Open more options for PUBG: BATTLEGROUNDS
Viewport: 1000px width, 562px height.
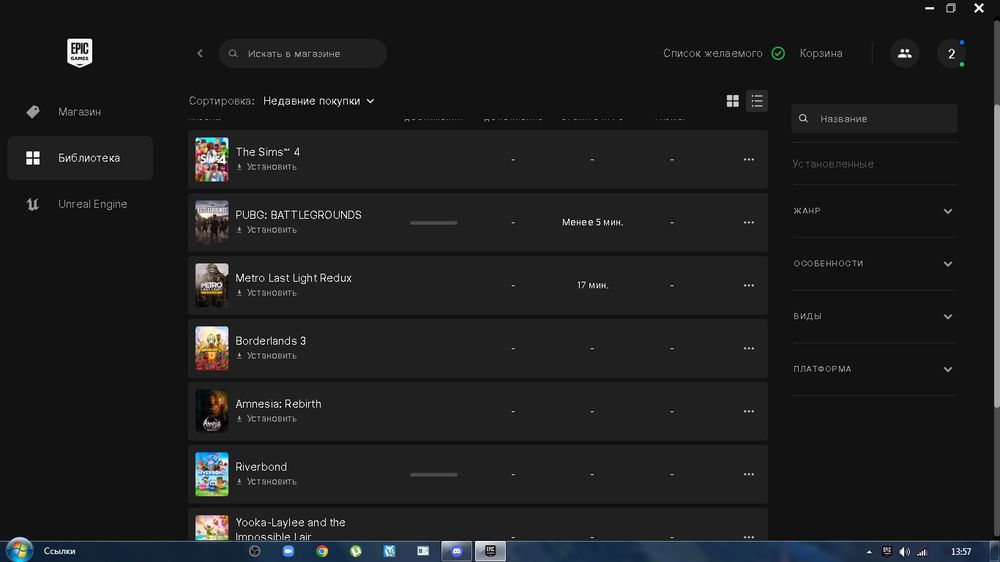point(749,223)
